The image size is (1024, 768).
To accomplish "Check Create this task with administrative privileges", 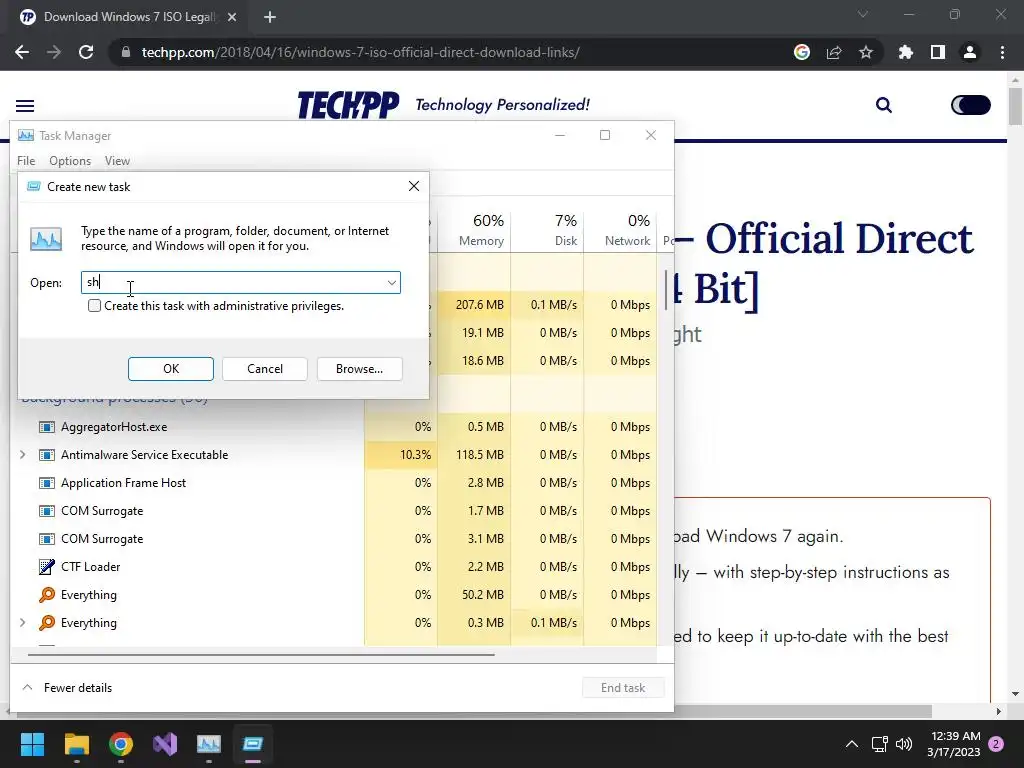I will (x=95, y=306).
